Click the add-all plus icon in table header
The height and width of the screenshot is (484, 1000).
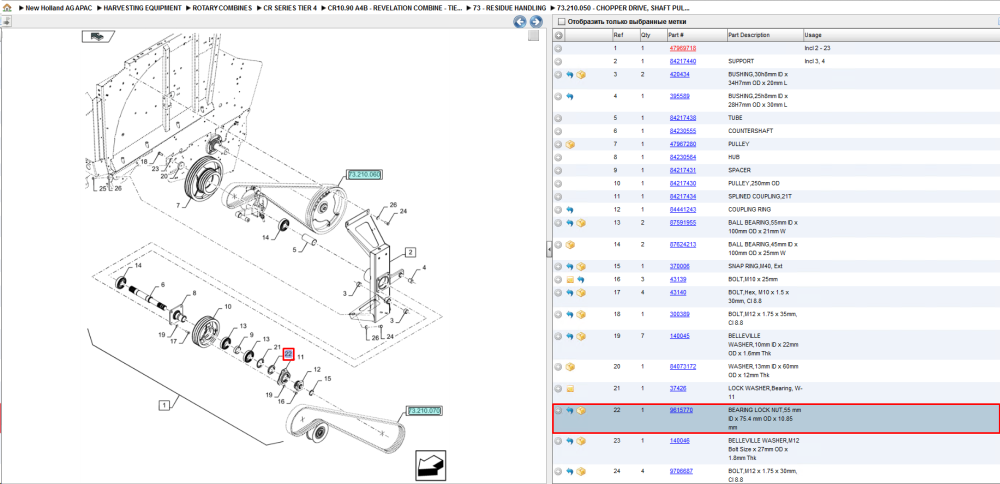point(558,34)
